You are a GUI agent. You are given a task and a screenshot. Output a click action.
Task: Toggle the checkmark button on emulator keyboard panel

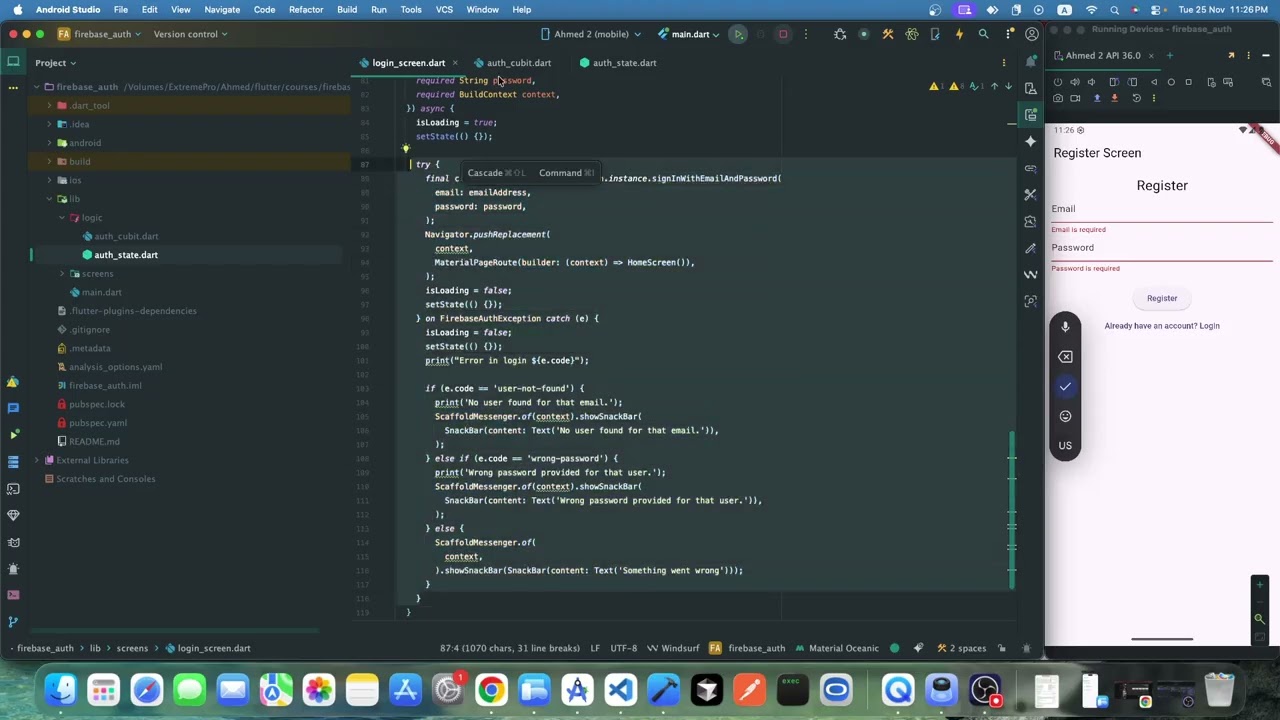pyautogui.click(x=1065, y=386)
